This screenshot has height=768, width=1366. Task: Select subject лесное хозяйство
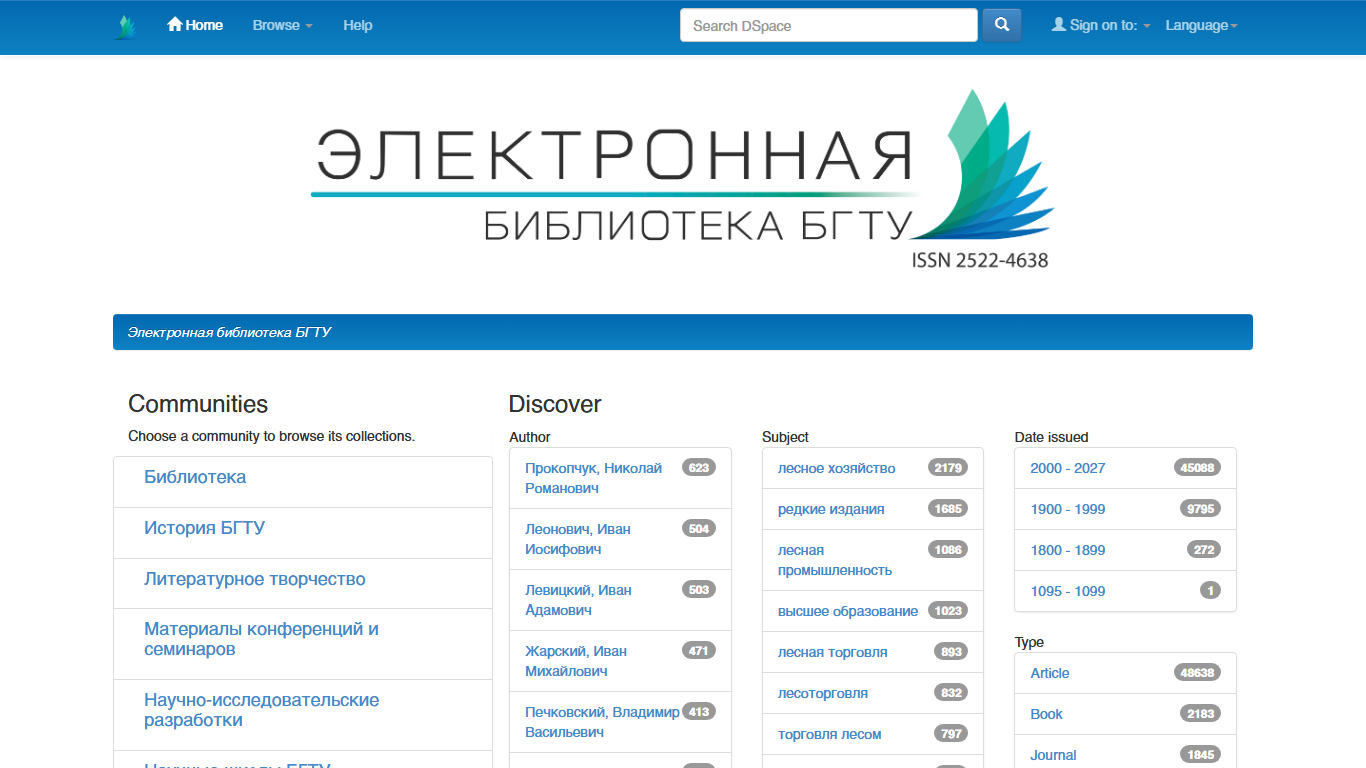coord(837,468)
